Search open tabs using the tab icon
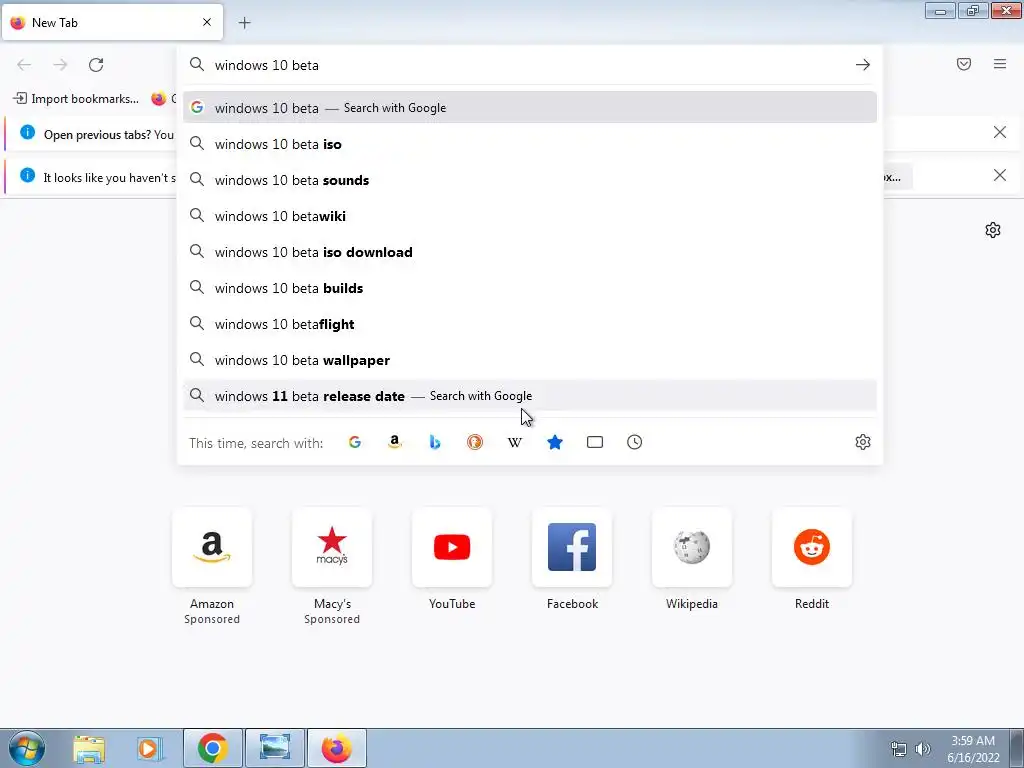The image size is (1024, 768). click(x=594, y=442)
